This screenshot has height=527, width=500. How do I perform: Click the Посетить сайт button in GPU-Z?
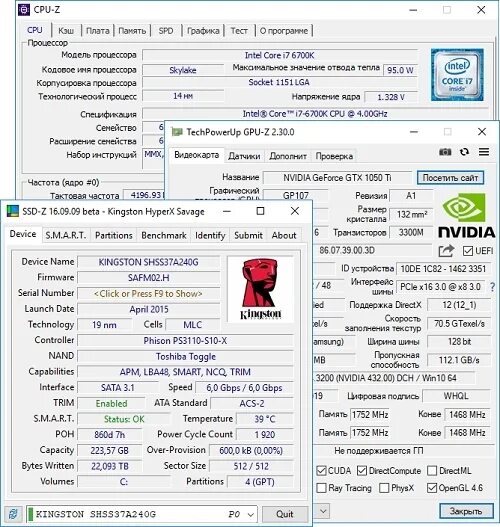(450, 177)
